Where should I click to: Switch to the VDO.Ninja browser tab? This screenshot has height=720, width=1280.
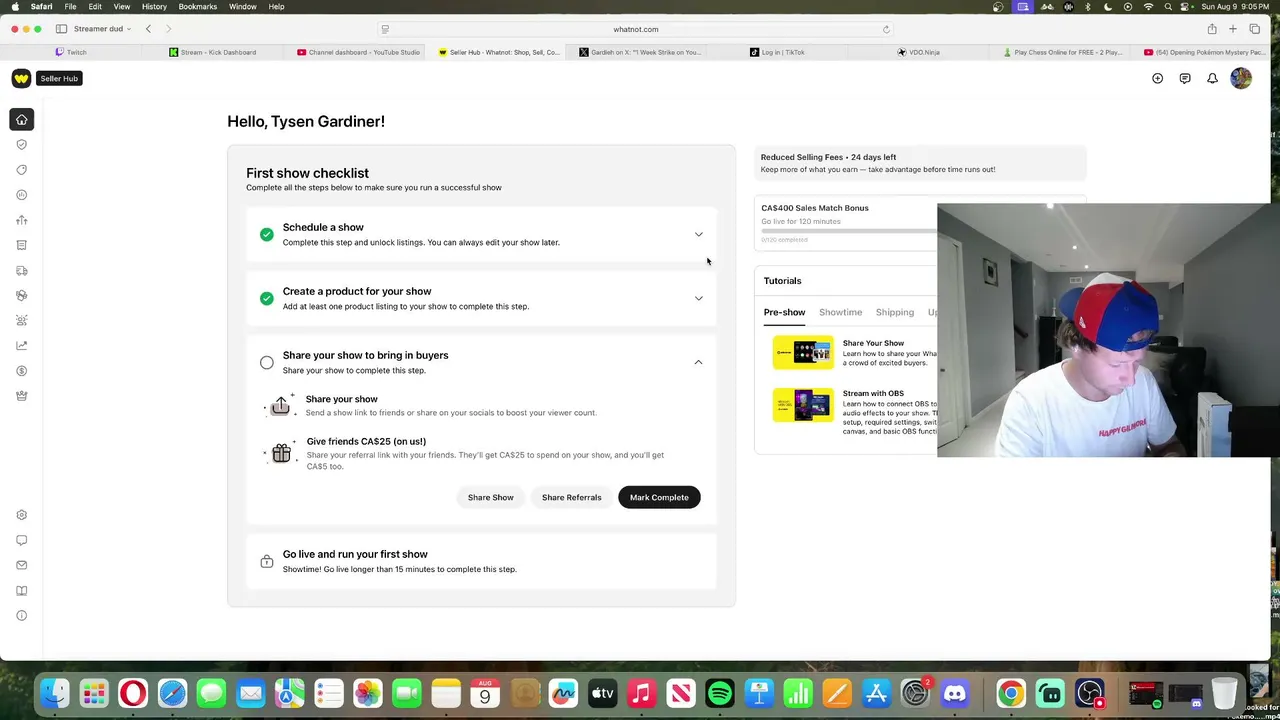pos(918,52)
